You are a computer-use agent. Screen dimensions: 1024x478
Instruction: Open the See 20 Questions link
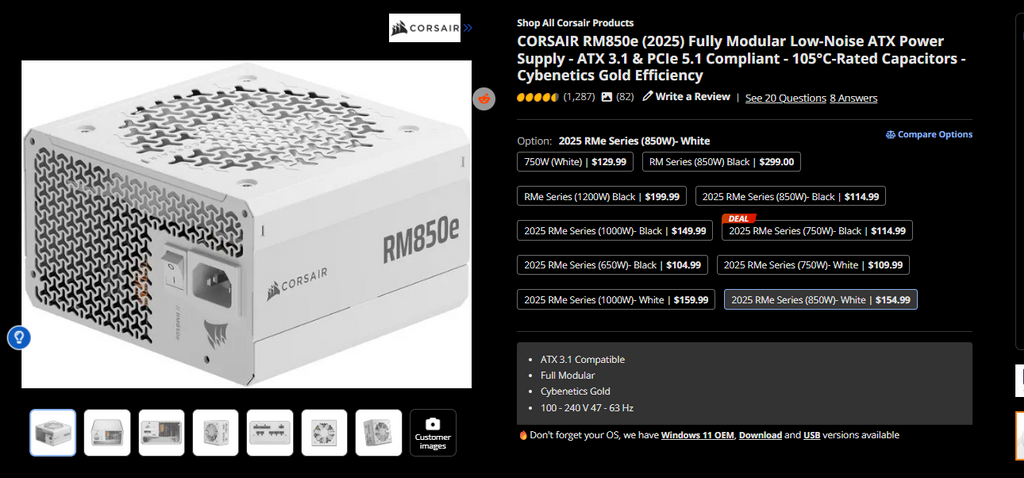tap(786, 98)
